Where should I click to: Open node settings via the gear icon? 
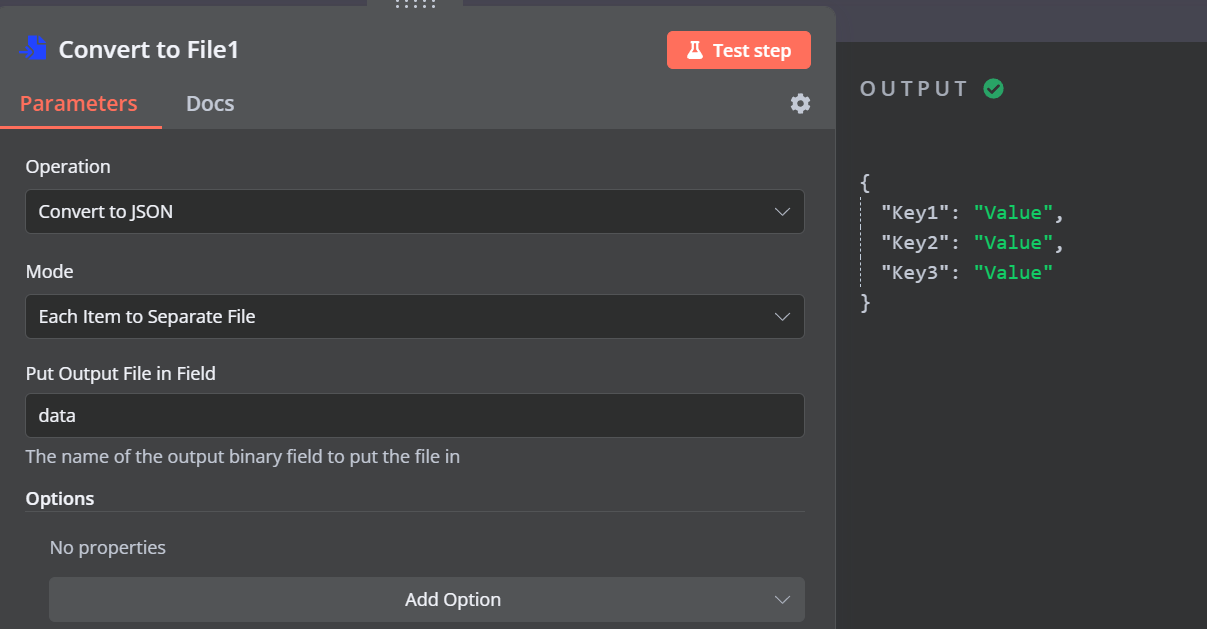point(800,103)
